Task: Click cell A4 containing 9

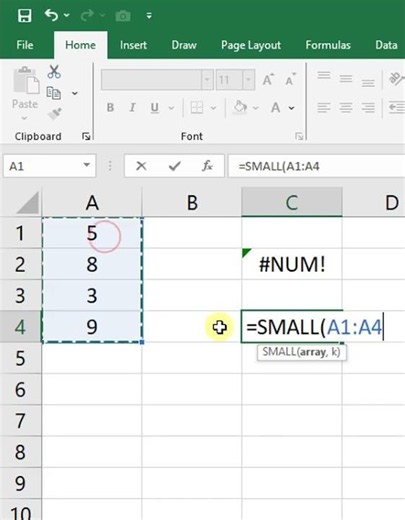Action: [92, 327]
